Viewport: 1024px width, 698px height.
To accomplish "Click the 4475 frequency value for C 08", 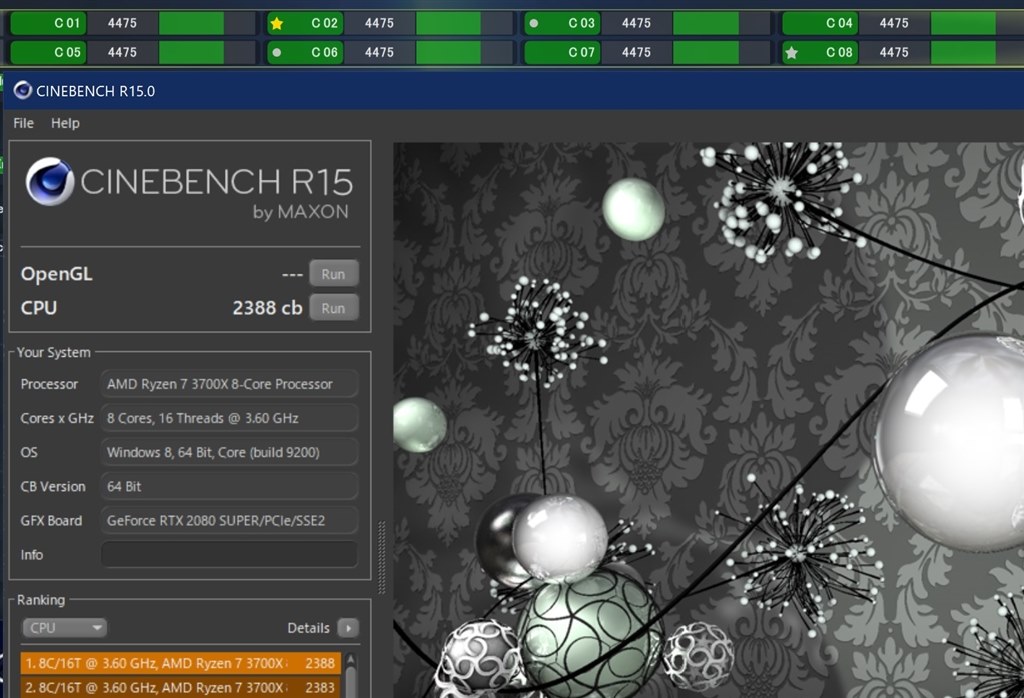I will point(894,52).
